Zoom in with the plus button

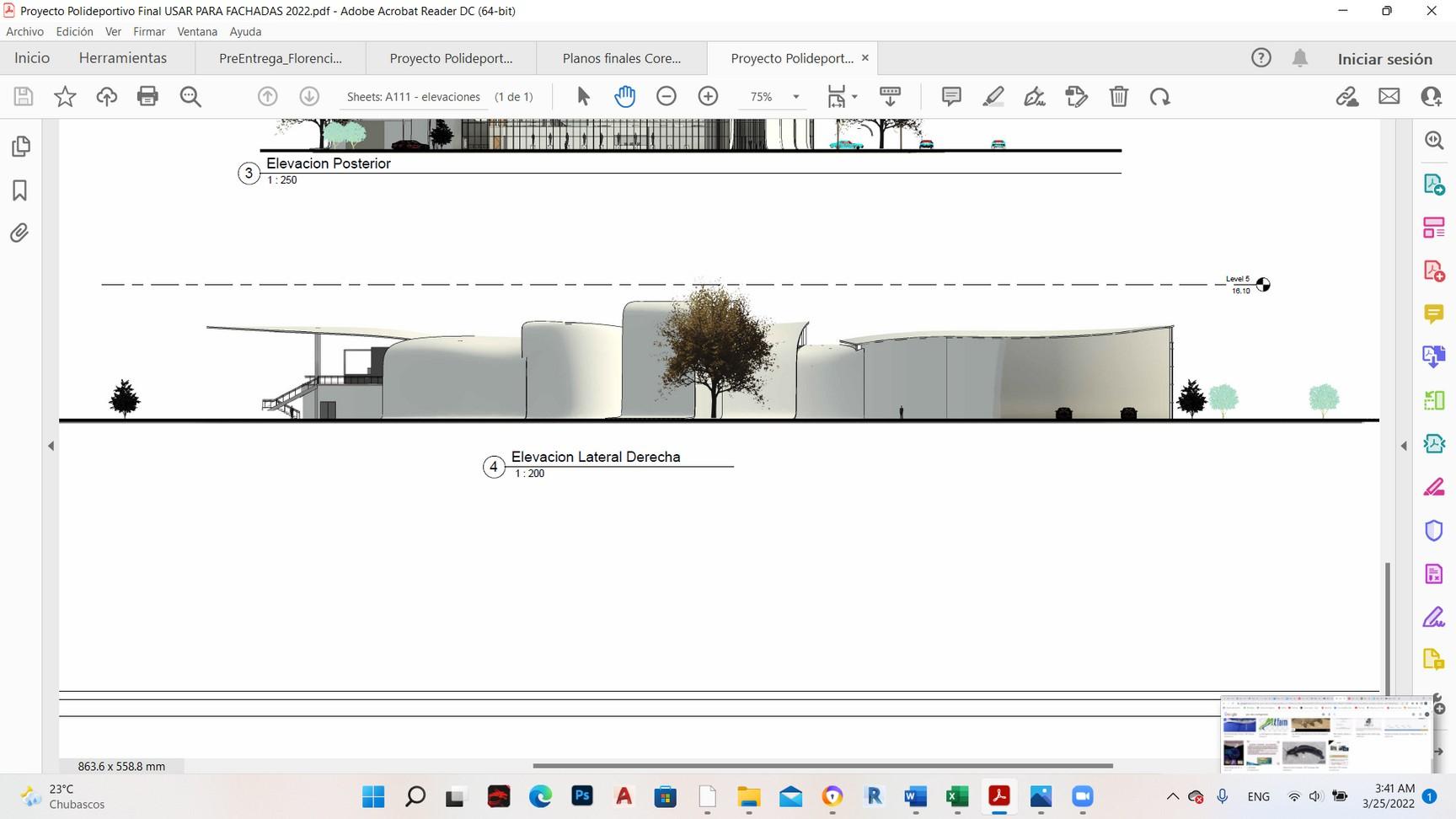pos(708,97)
